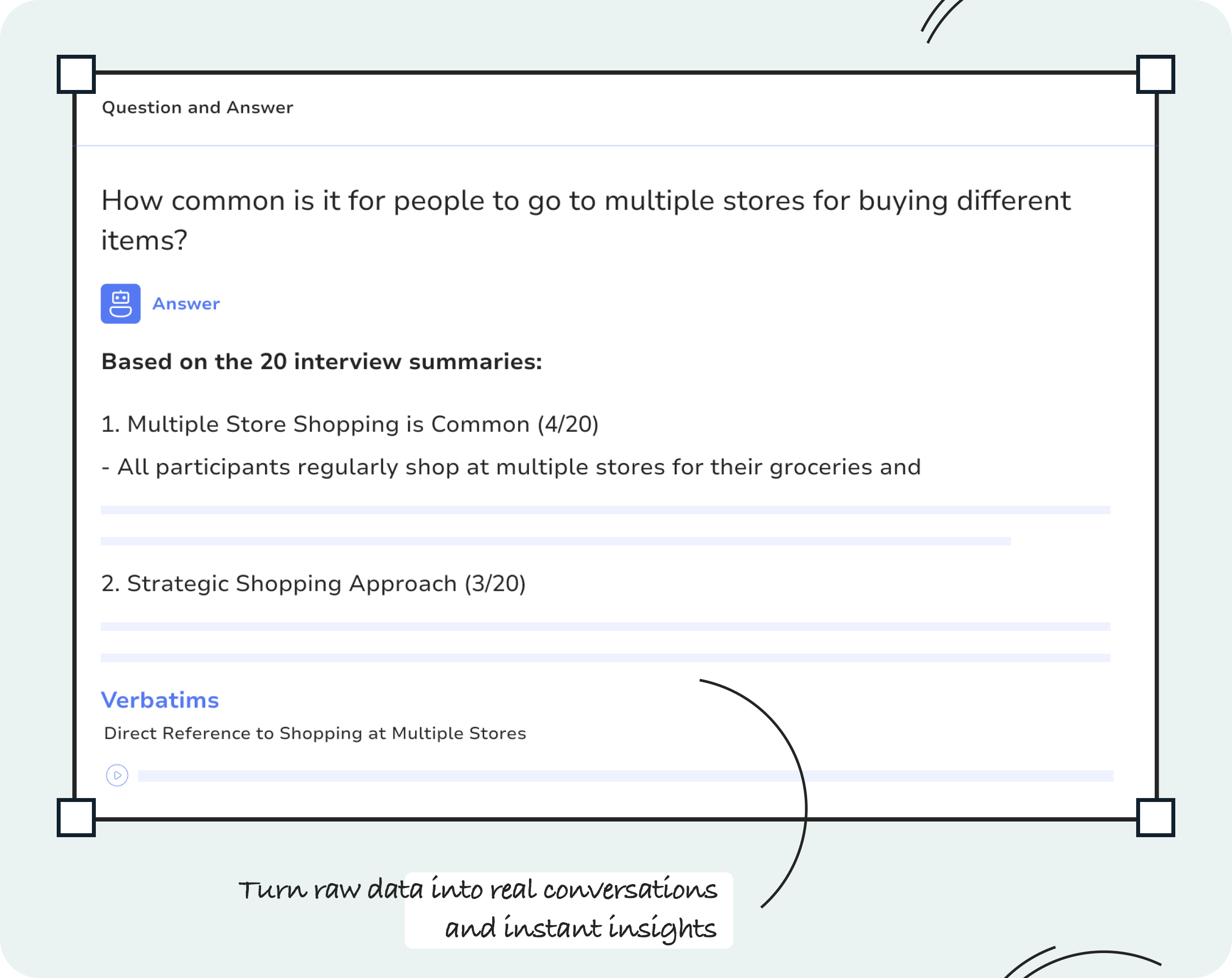Select the top-right corner resize handle
1232x978 pixels.
1155,74
